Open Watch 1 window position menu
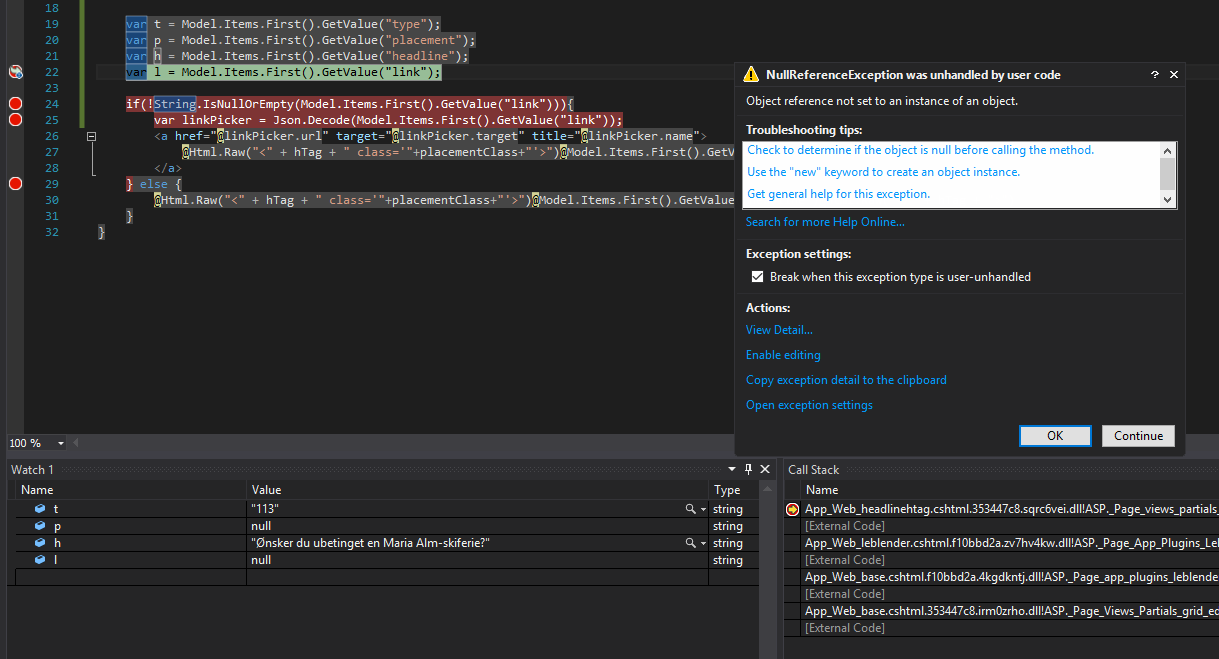Screen dimensions: 1219x659 click(733, 469)
